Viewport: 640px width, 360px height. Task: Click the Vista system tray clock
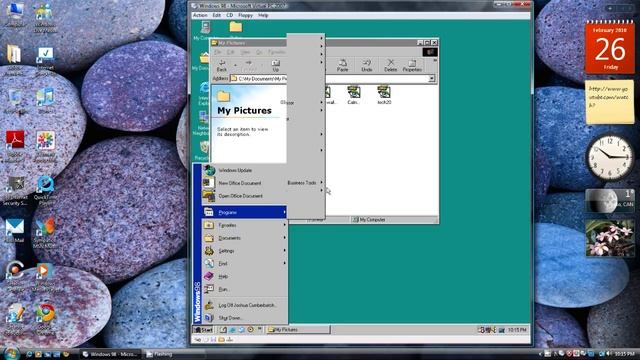624,354
